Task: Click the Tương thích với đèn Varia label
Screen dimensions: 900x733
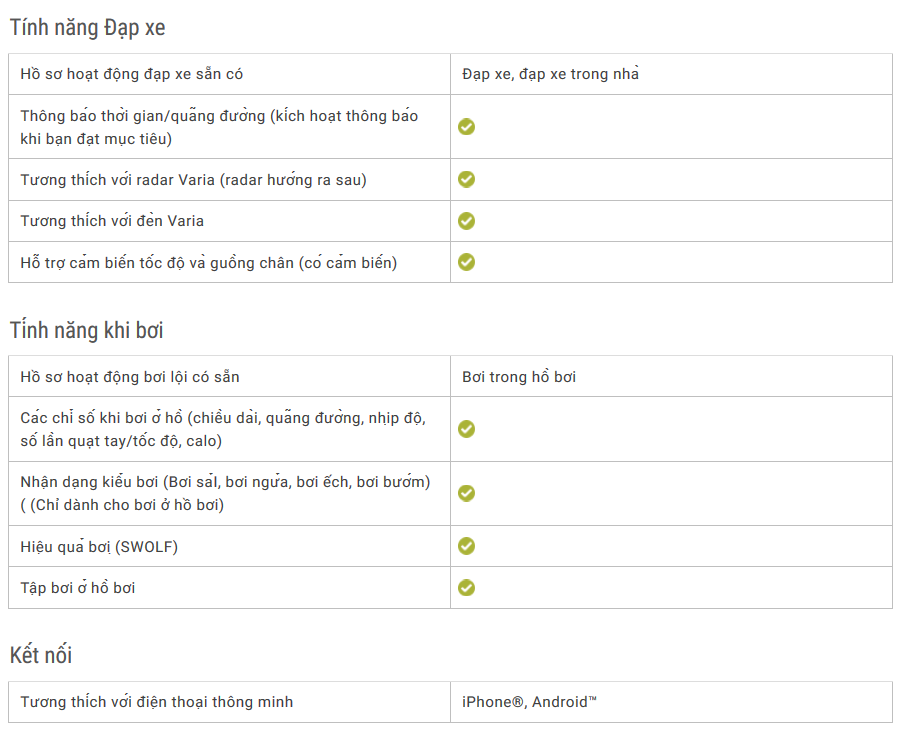Action: [112, 221]
